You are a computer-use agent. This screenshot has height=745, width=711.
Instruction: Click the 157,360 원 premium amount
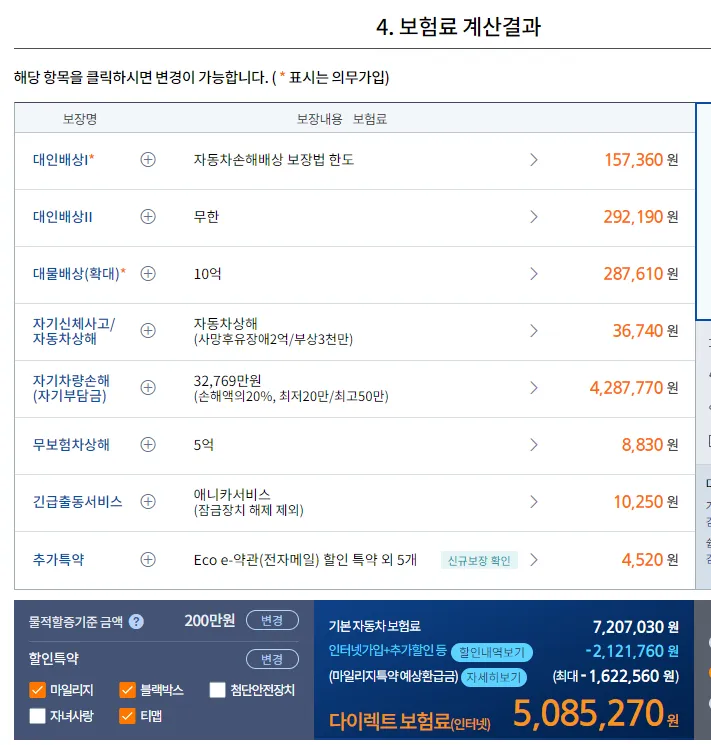pos(641,160)
